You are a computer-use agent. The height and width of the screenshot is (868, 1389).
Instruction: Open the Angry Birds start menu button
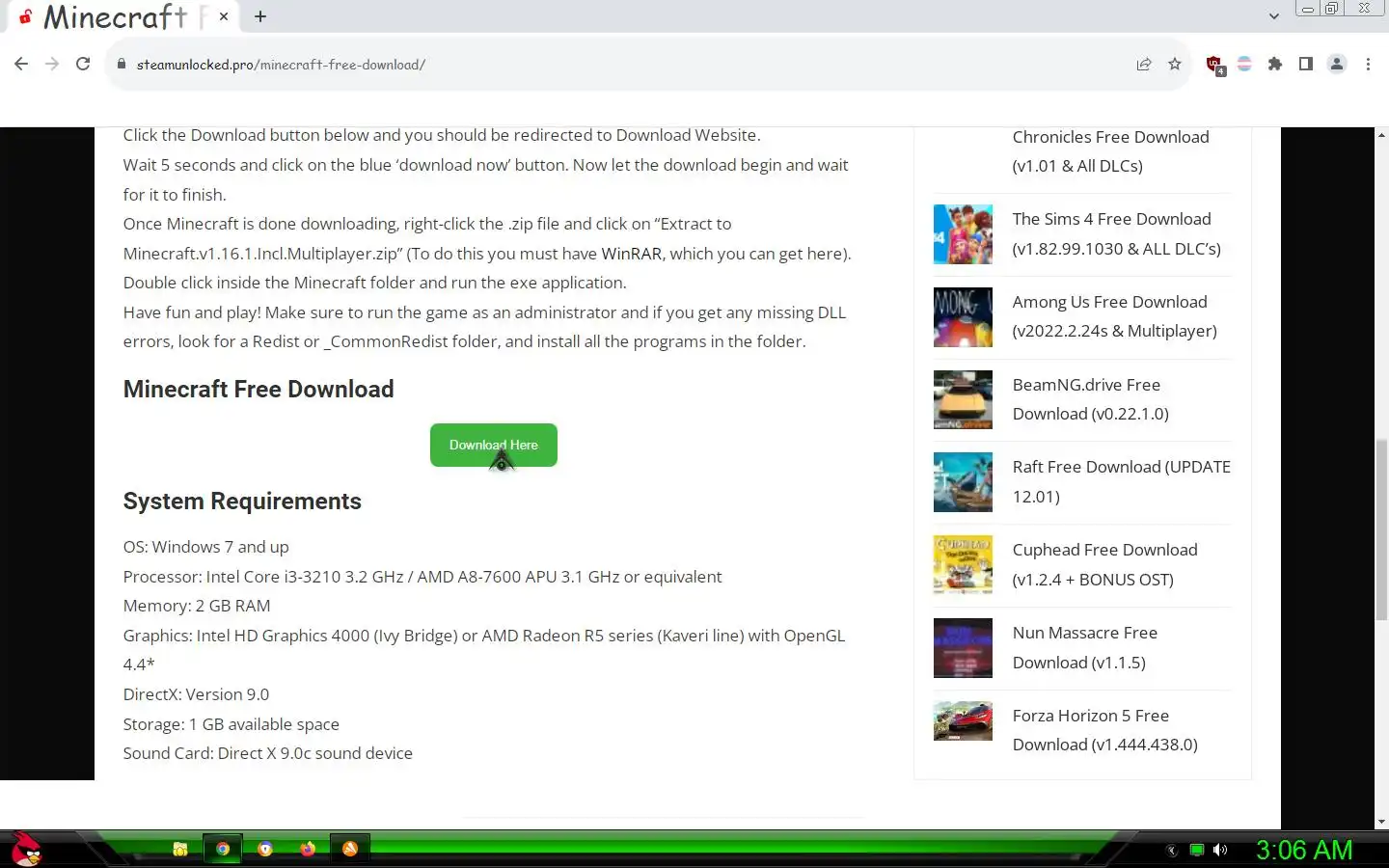(26, 849)
